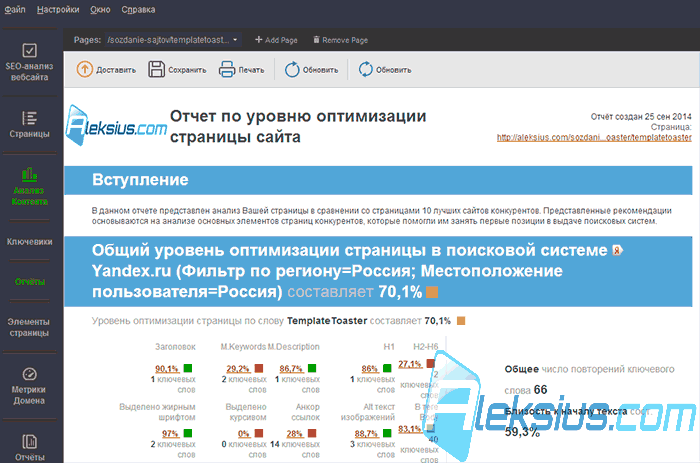This screenshot has width=700, height=463.
Task: Open the aleksius.com page URL link
Action: (x=594, y=138)
